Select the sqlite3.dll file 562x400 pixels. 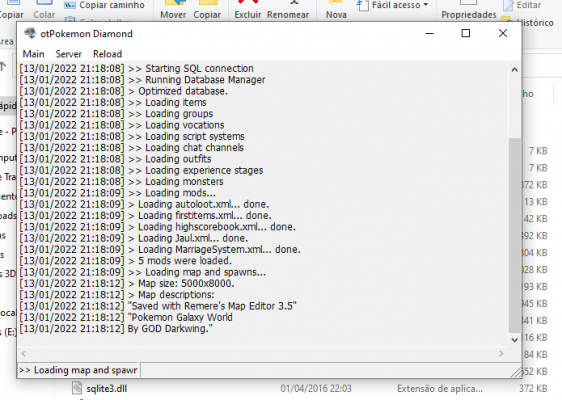[106, 389]
